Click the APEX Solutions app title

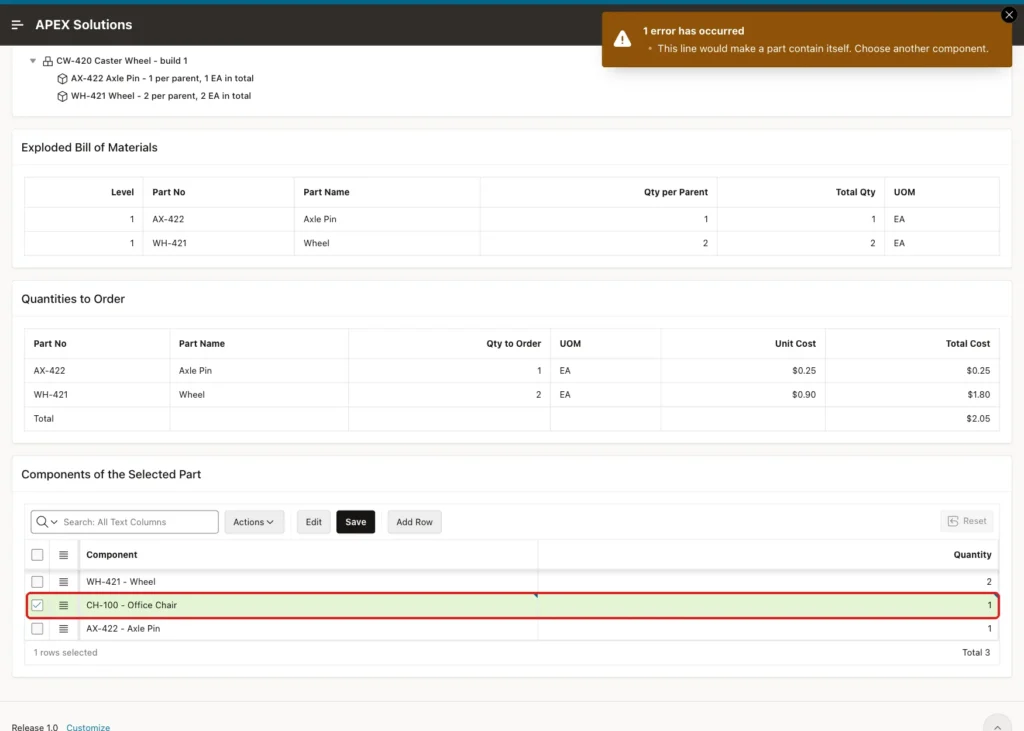tap(84, 25)
